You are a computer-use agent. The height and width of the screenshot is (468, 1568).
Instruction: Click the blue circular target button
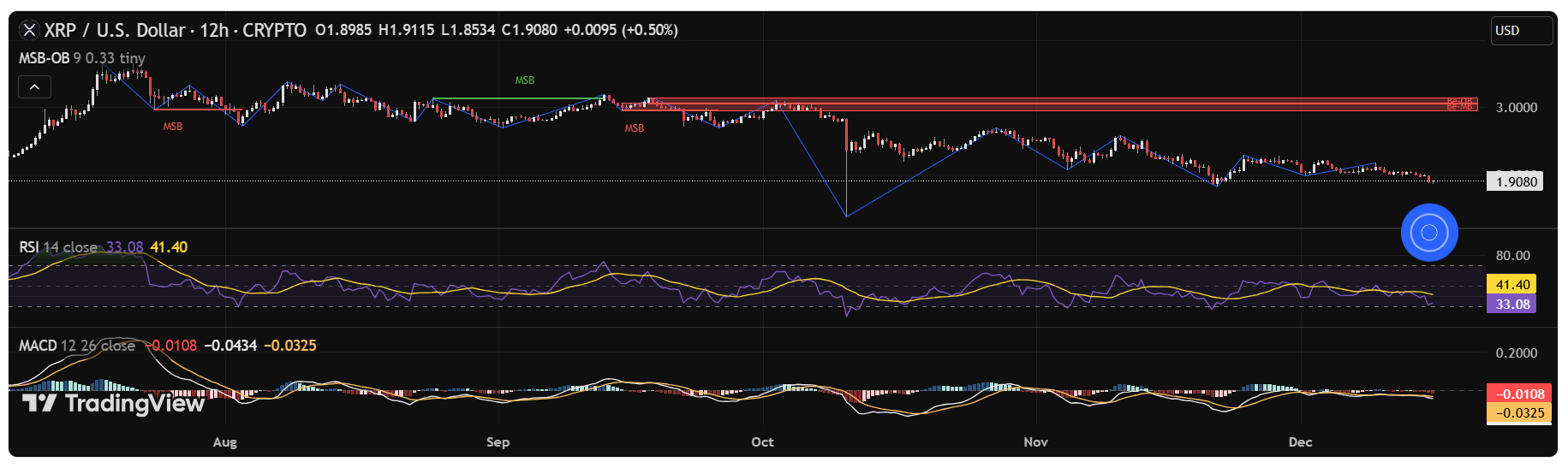pyautogui.click(x=1428, y=232)
